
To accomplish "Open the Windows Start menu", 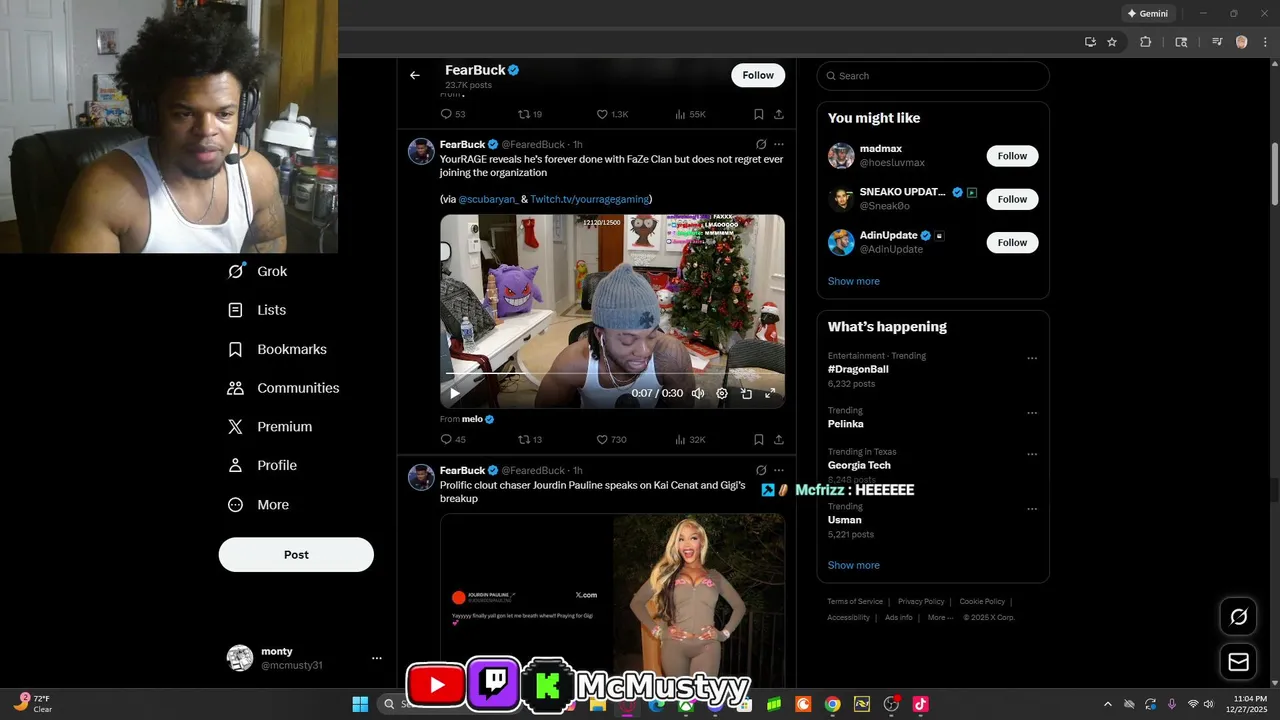I will click(360, 704).
